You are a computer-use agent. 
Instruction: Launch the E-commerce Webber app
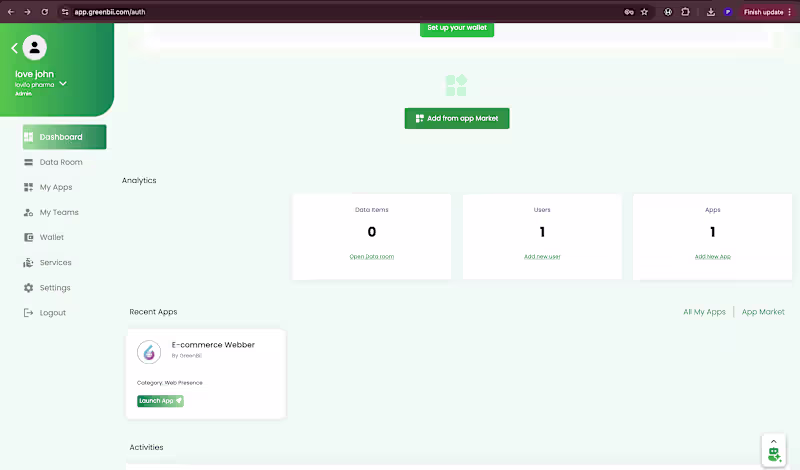[160, 401]
